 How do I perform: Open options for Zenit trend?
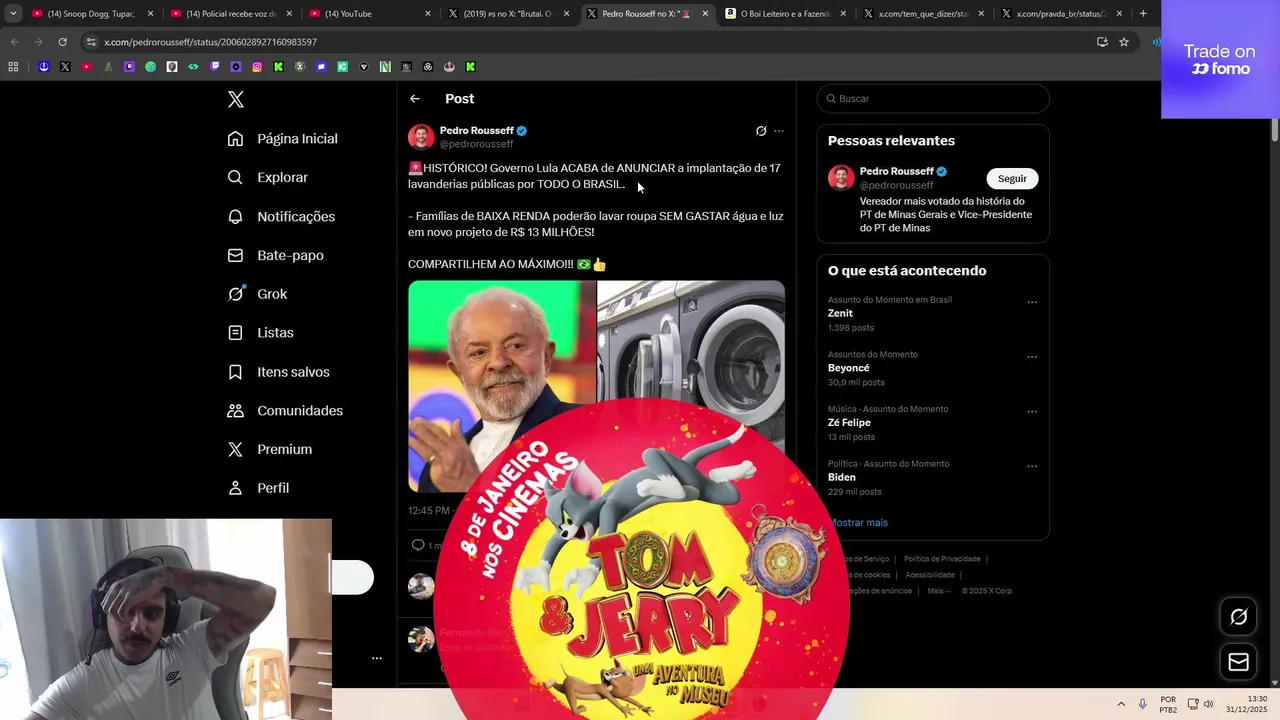1032,302
